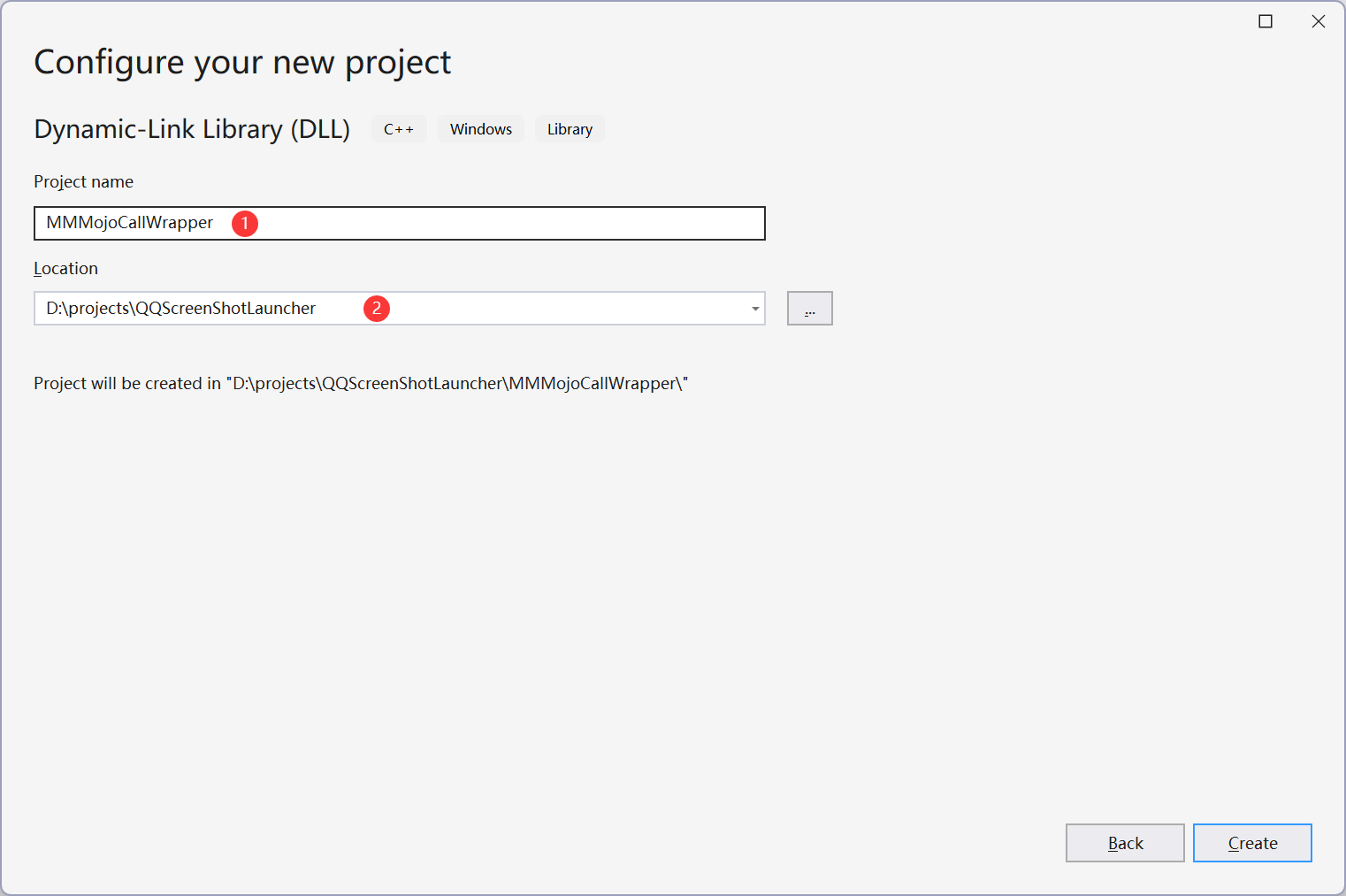Viewport: 1346px width, 896px height.
Task: Select the C++ tag
Action: (399, 129)
